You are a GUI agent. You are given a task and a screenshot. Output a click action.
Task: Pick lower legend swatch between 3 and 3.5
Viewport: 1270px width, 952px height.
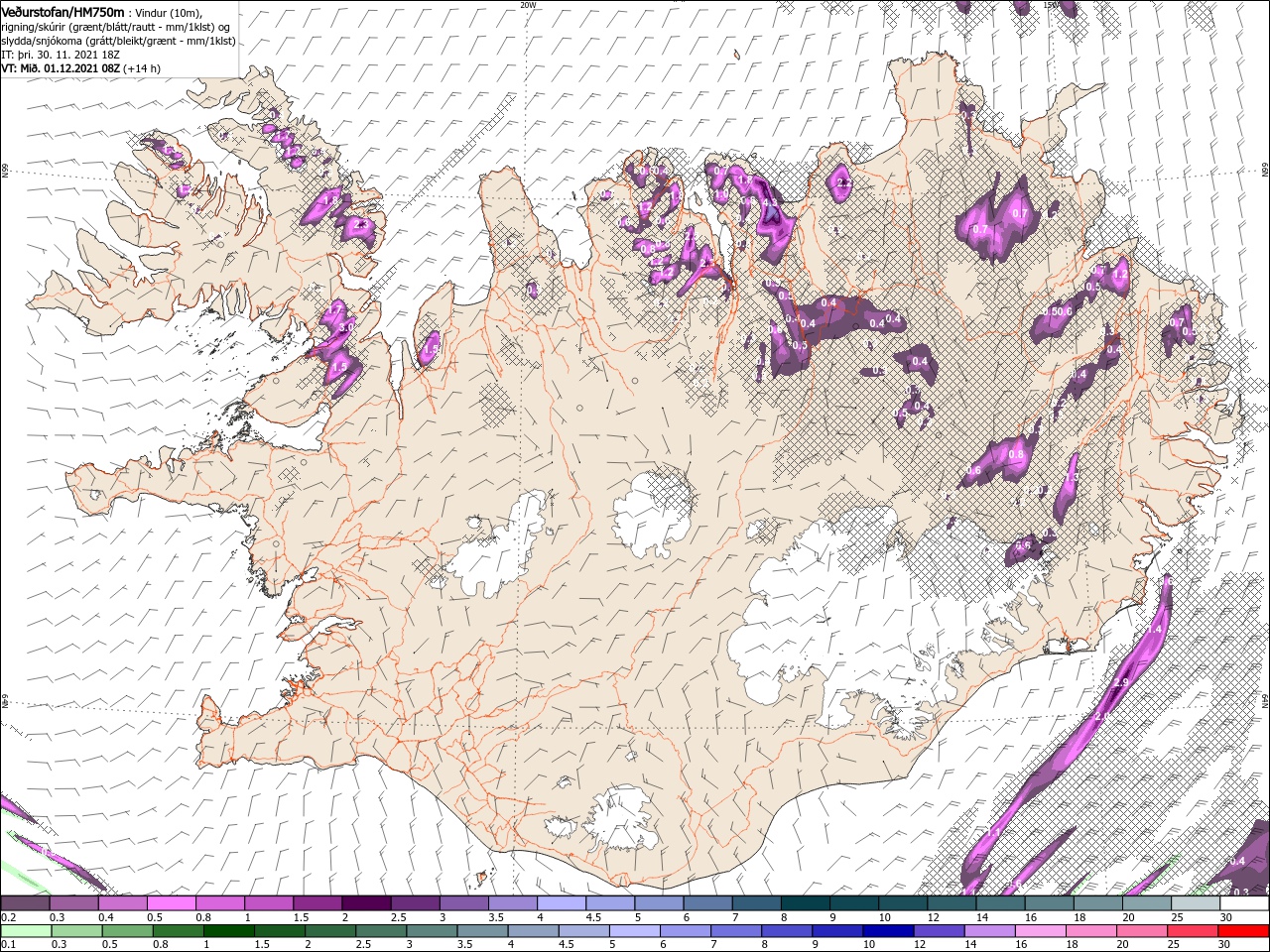click(433, 931)
